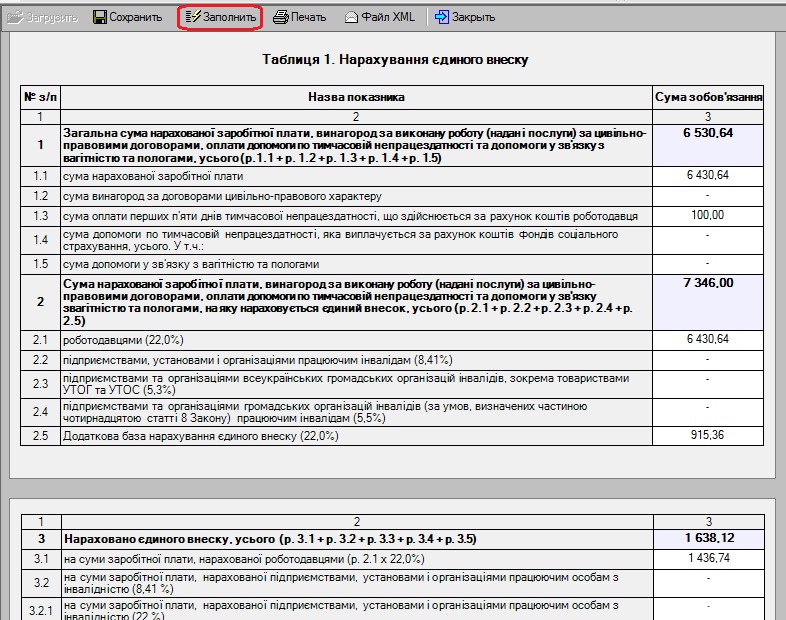This screenshot has width=786, height=620.
Task: Click the Сохранить floppy disk icon
Action: point(100,17)
